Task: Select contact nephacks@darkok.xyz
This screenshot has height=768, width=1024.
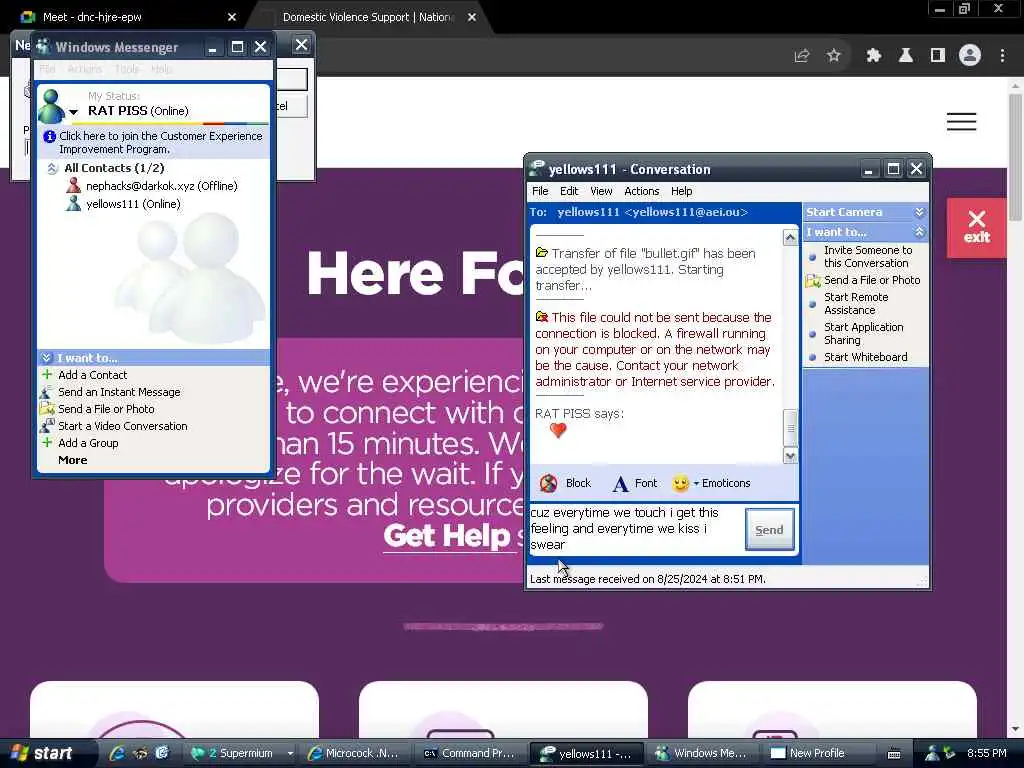Action: tap(161, 186)
